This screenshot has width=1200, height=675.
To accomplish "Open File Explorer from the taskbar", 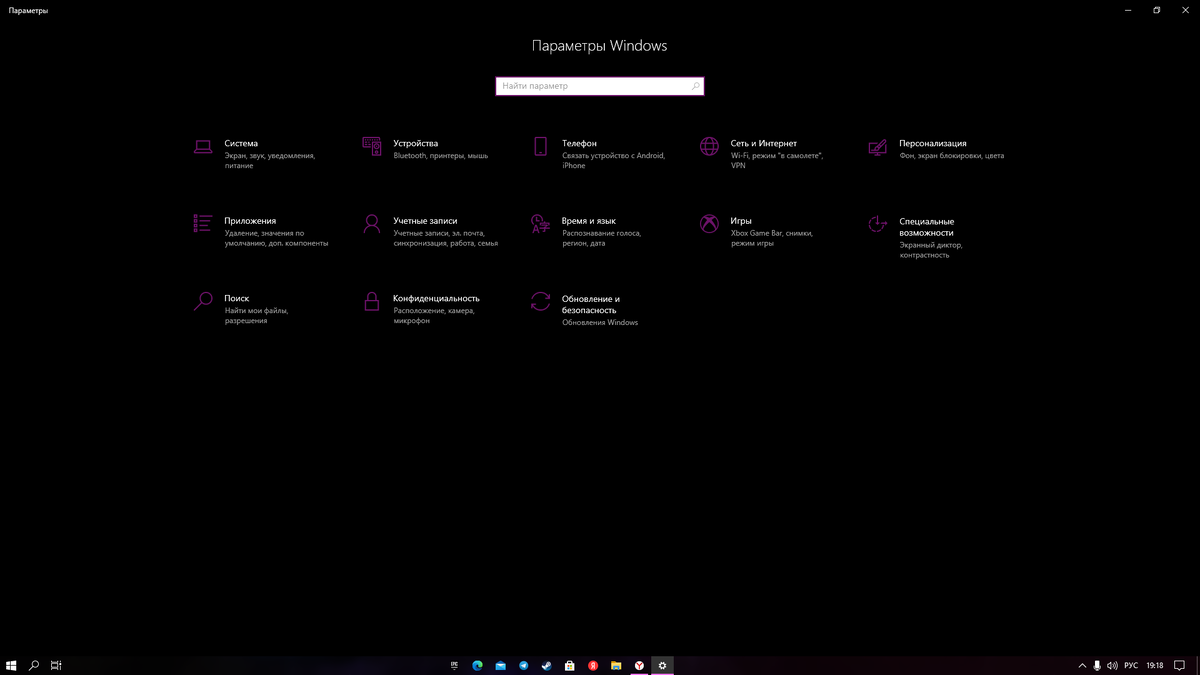I will (x=616, y=665).
